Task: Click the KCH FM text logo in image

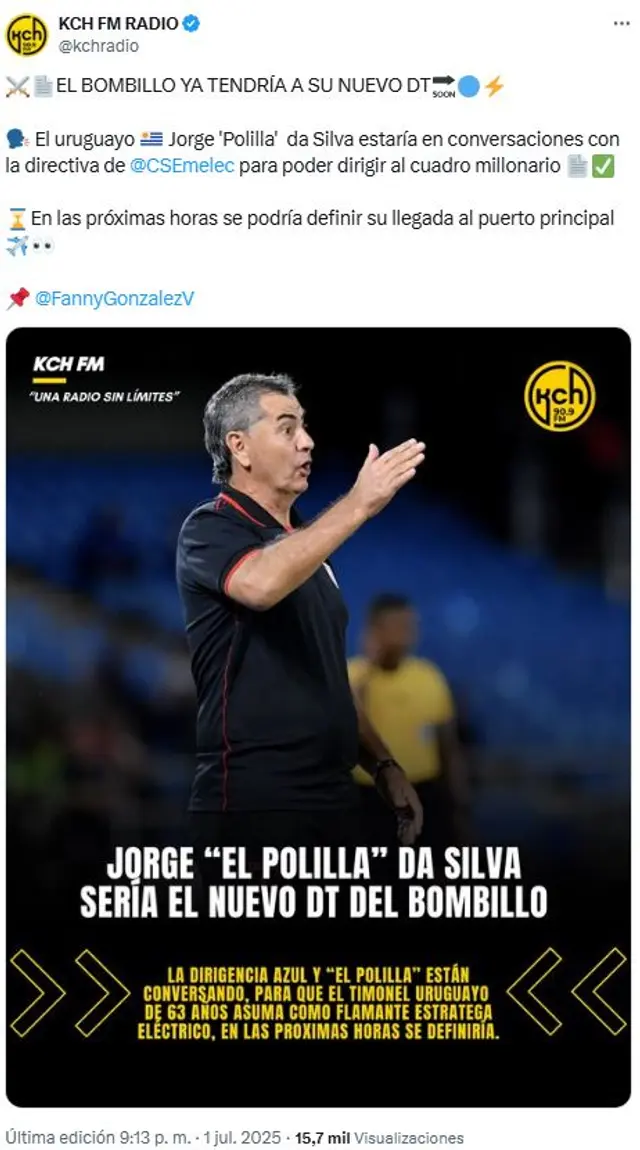Action: tap(68, 364)
